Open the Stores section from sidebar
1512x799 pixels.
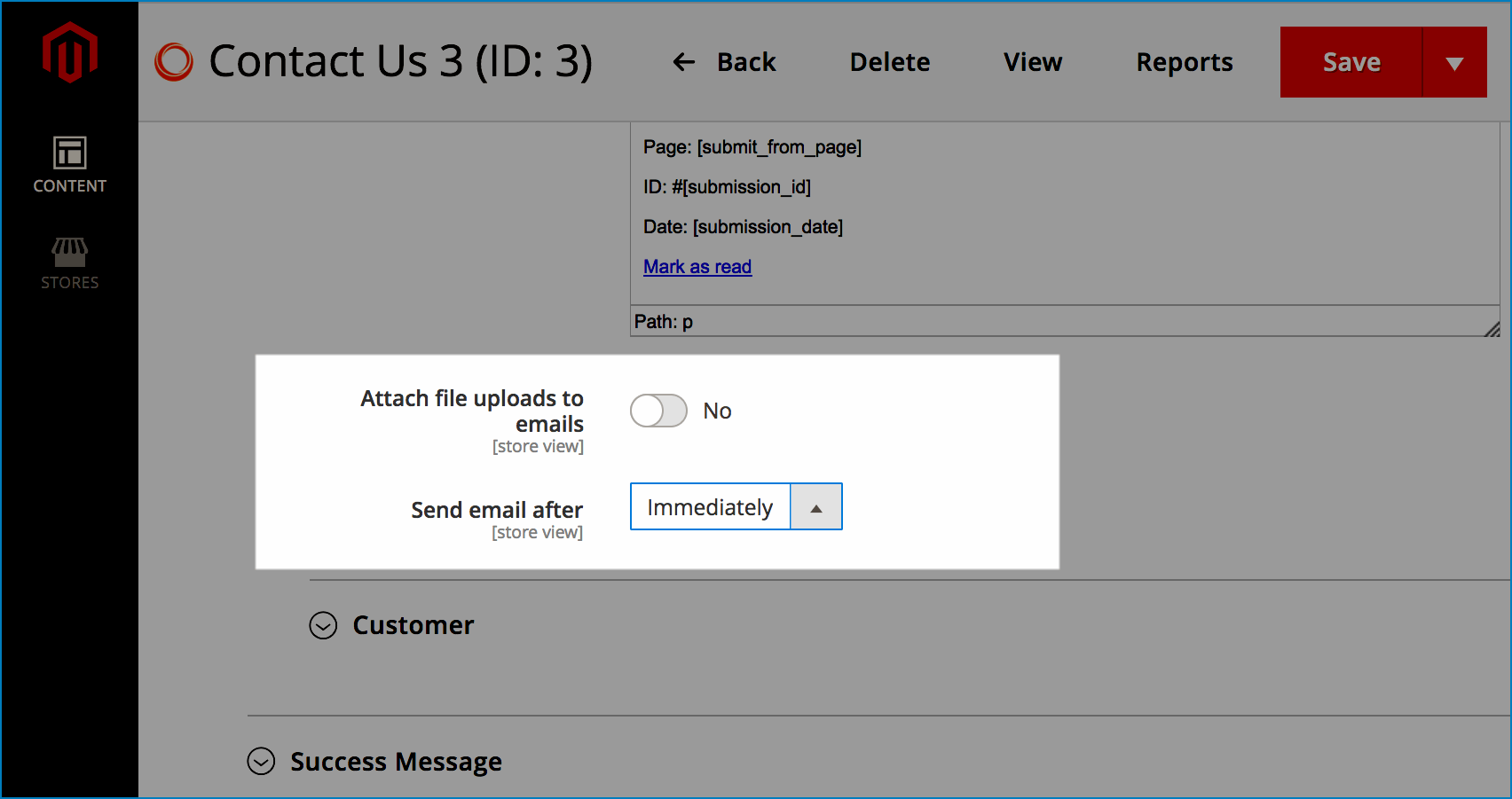(70, 262)
